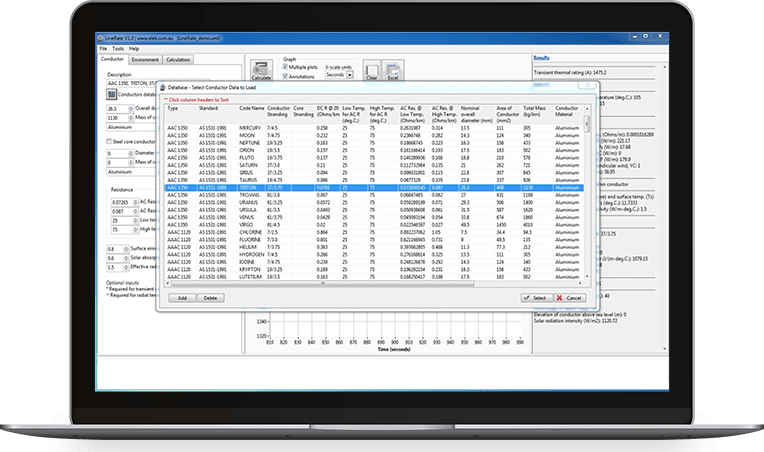Select the IODINE conductor row

(x=374, y=262)
